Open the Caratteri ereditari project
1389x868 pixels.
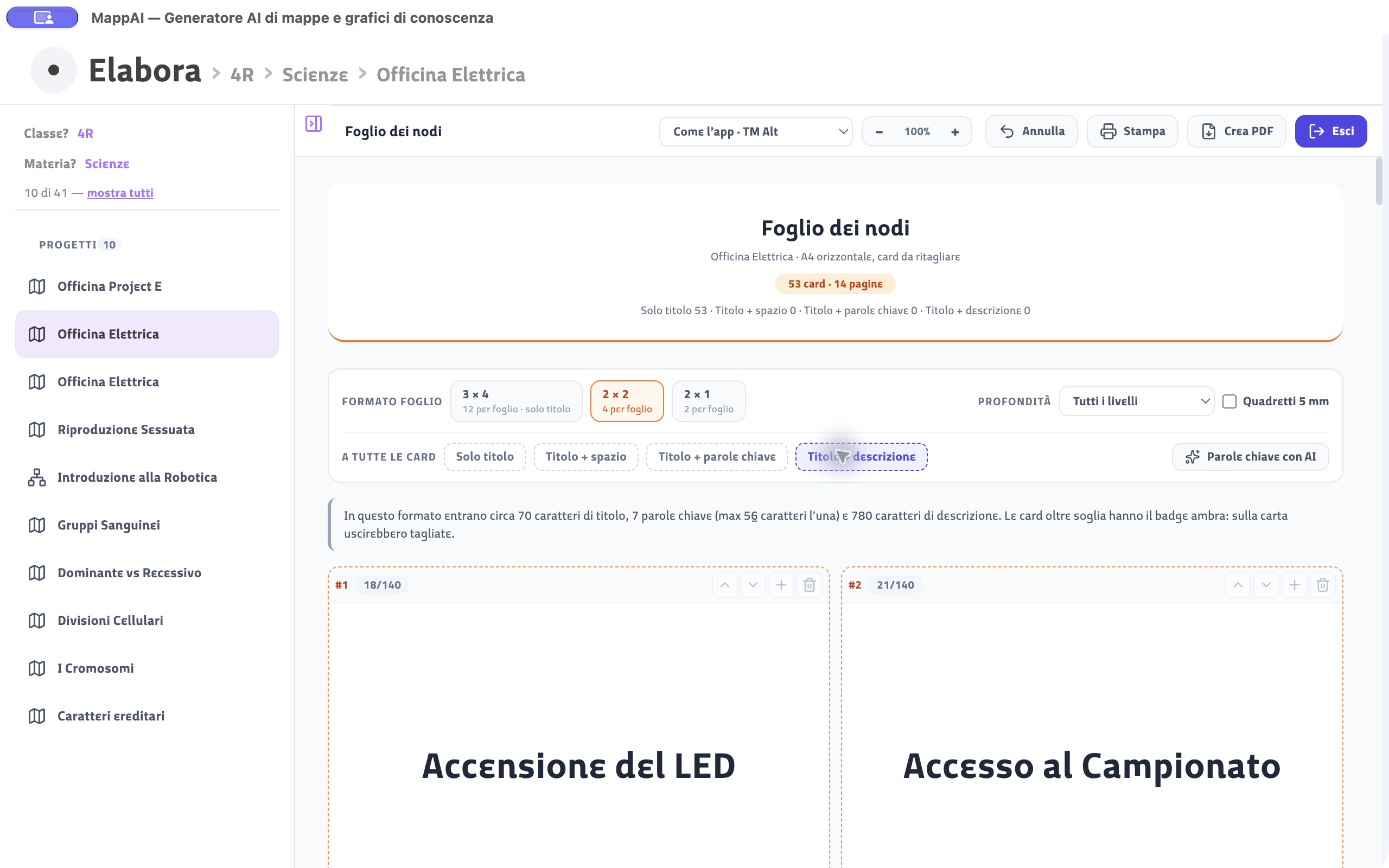pyautogui.click(x=147, y=716)
